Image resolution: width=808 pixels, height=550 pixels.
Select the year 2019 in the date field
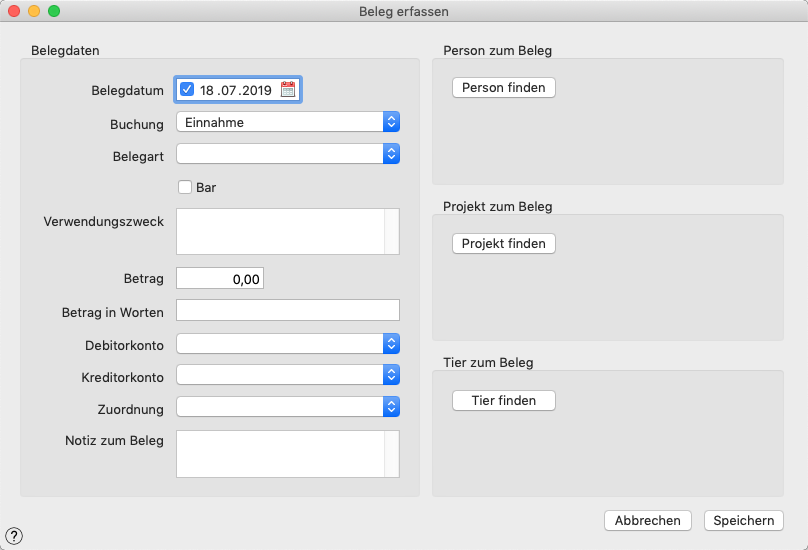tap(257, 90)
